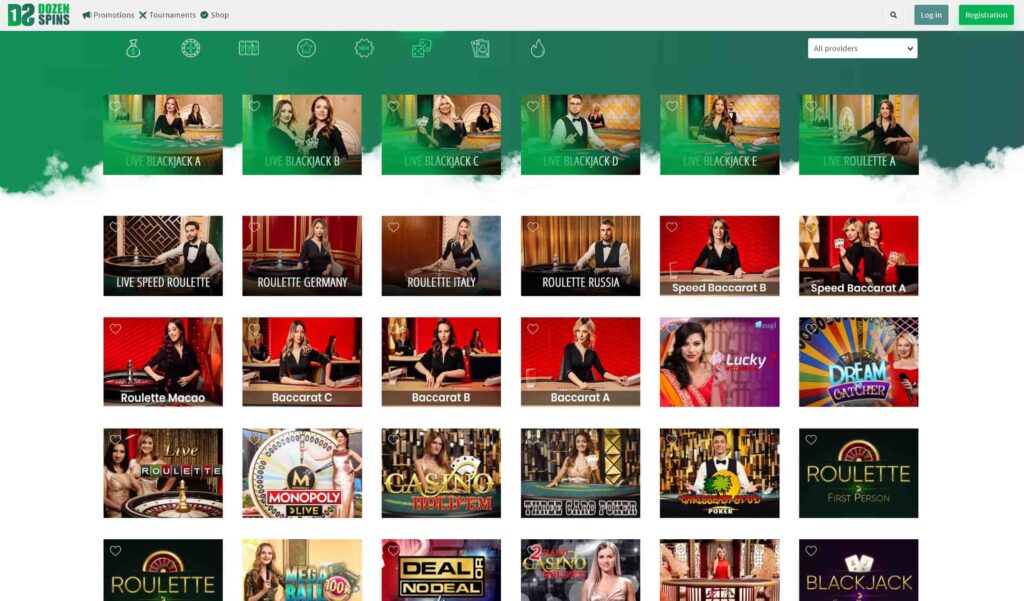Toggle heart on Live Roulette A

(x=811, y=106)
